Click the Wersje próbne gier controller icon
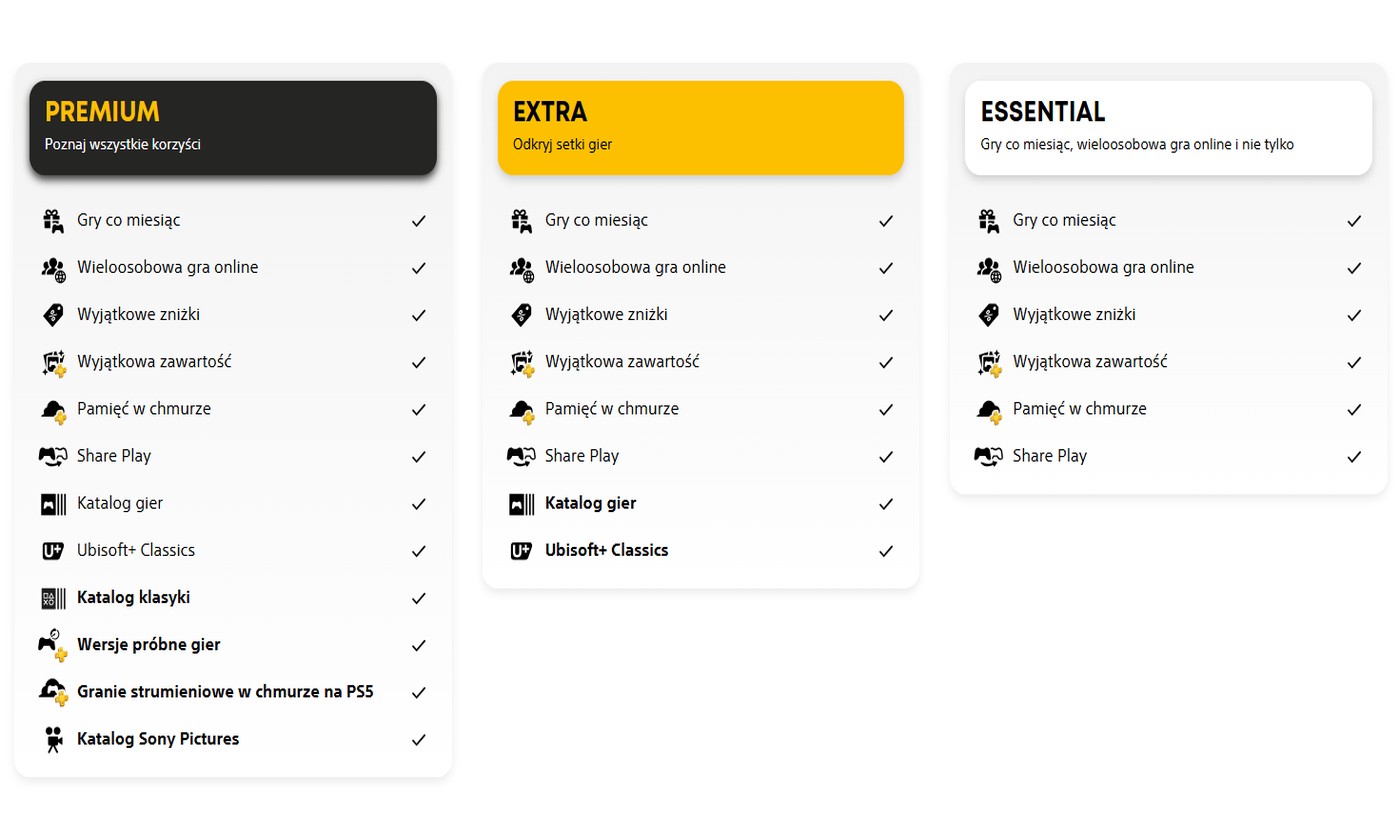 tap(53, 645)
